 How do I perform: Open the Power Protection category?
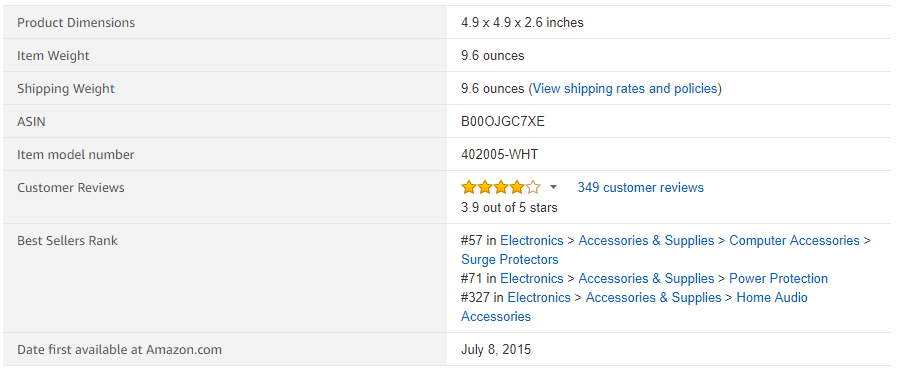pos(778,278)
